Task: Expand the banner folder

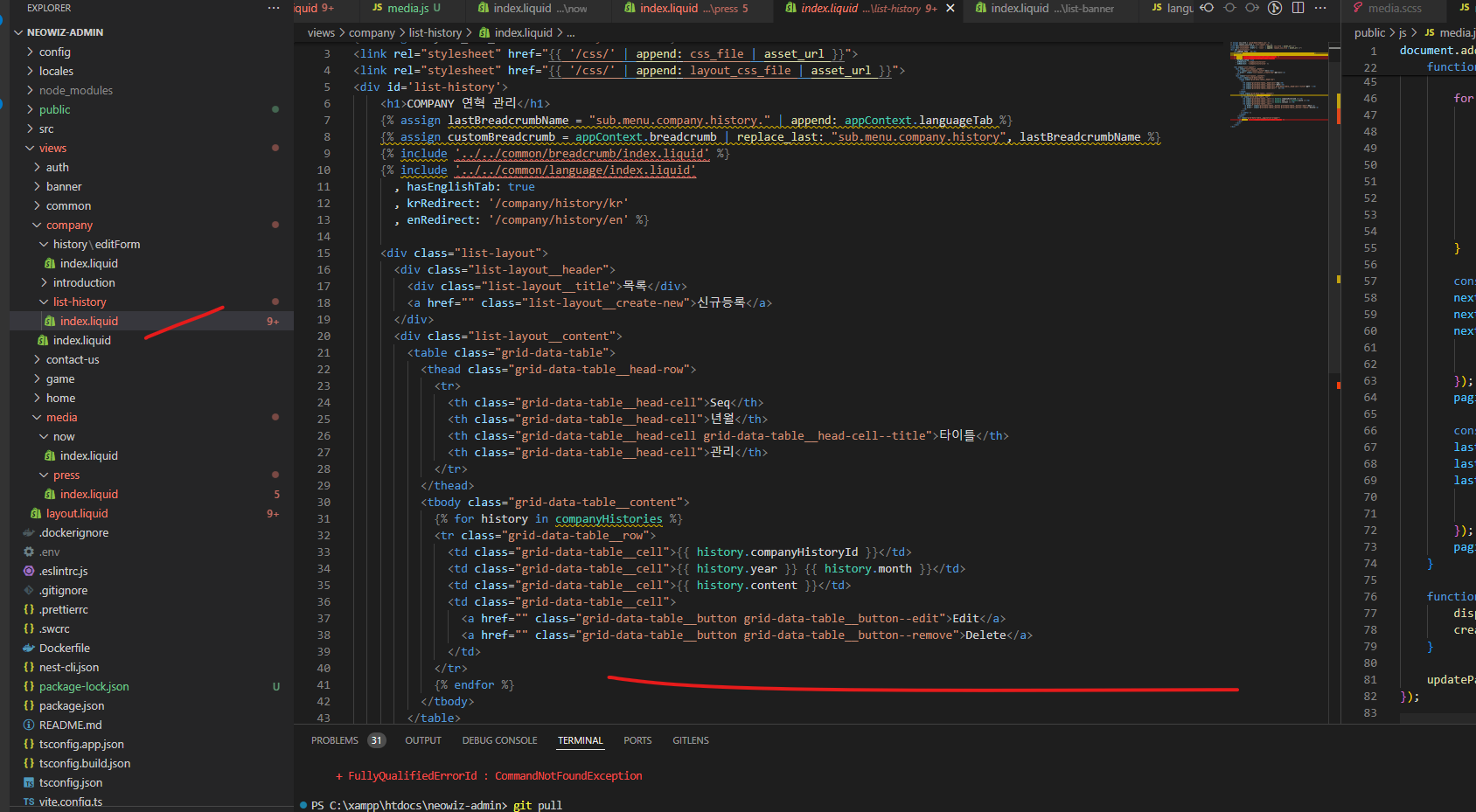Action: point(151,186)
